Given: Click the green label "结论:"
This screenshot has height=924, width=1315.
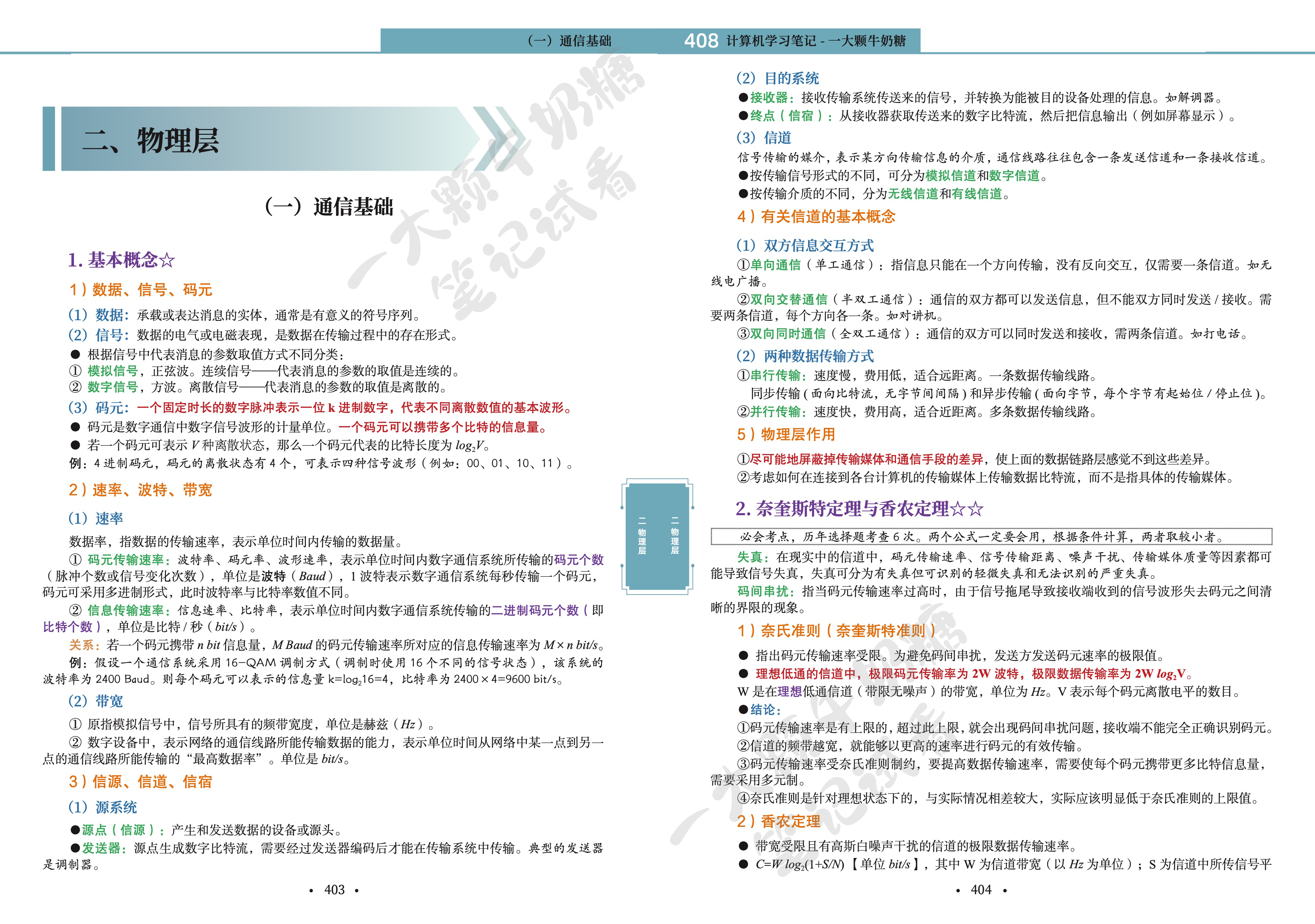Looking at the screenshot, I should click(766, 710).
